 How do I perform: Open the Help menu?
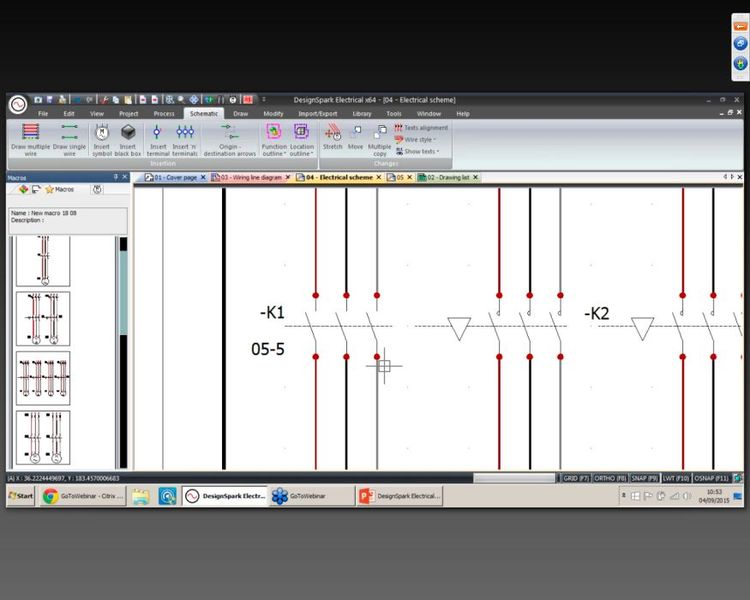pos(463,114)
